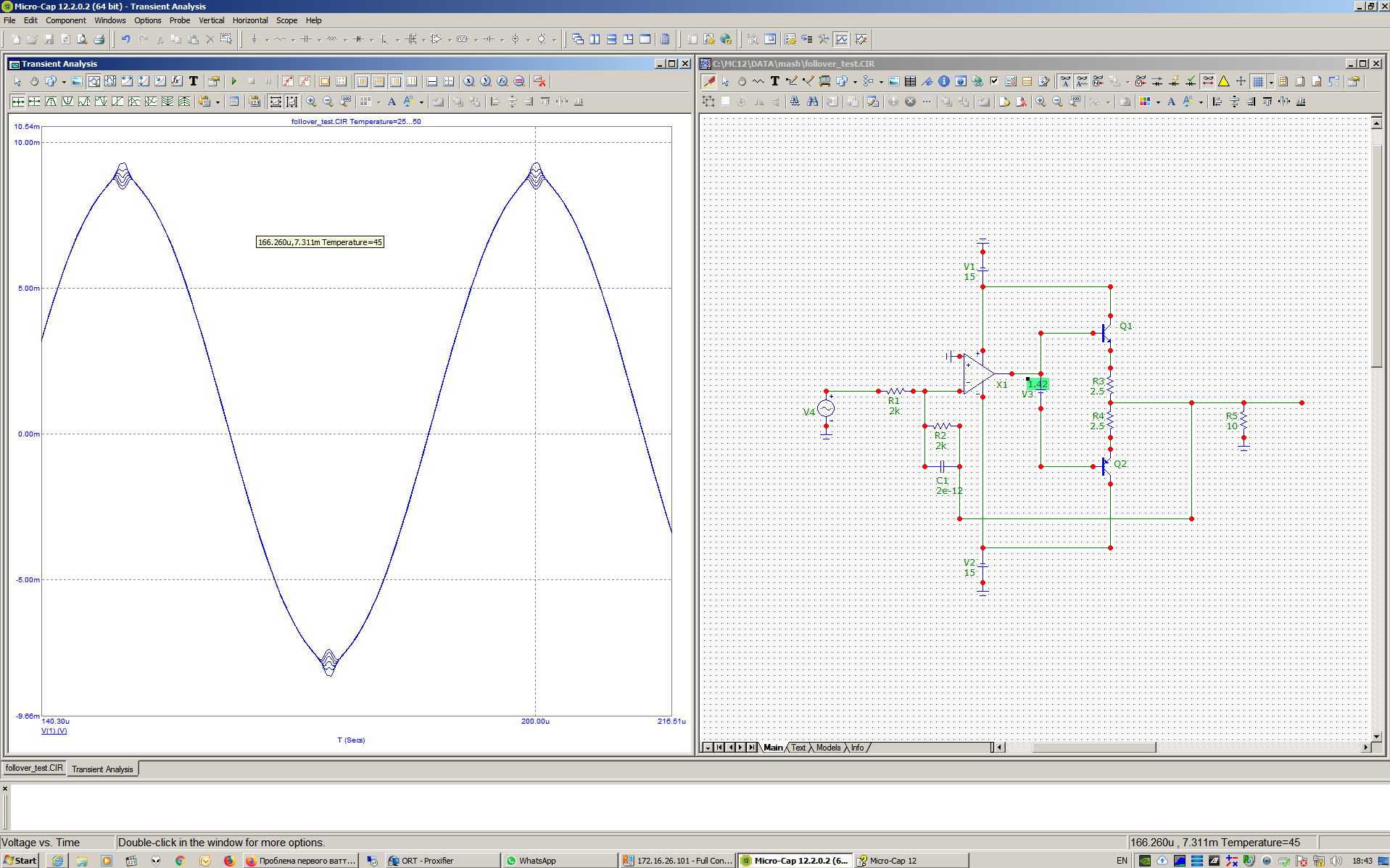This screenshot has height=868, width=1390.
Task: Toggle Pin Connections display in schematic toolbar
Action: [1207, 81]
